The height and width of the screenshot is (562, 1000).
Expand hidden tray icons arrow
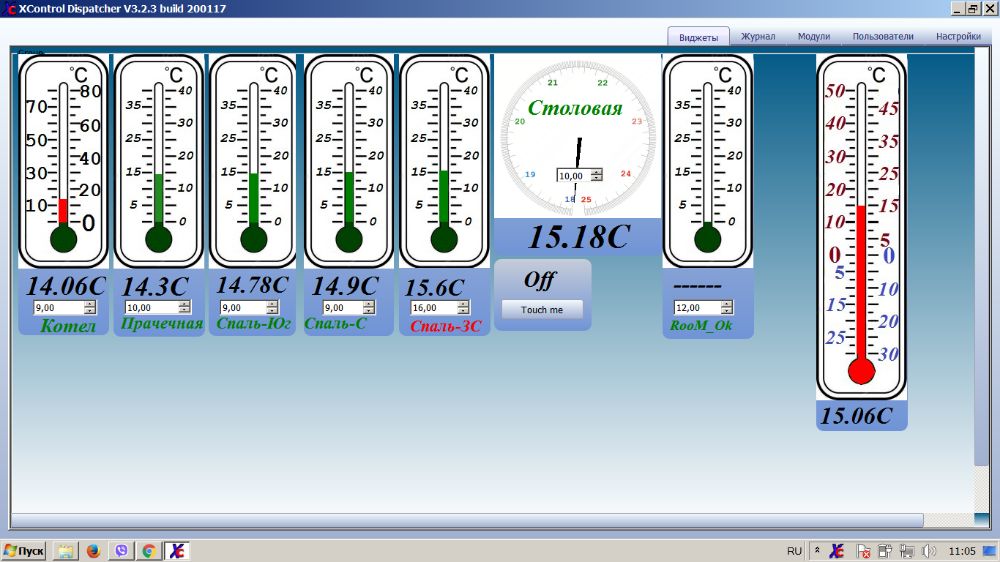(817, 551)
